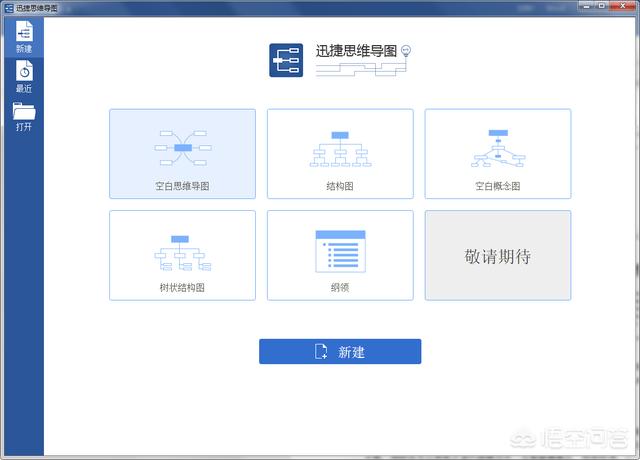Minimize the application window
The image size is (640, 460).
point(587,6)
